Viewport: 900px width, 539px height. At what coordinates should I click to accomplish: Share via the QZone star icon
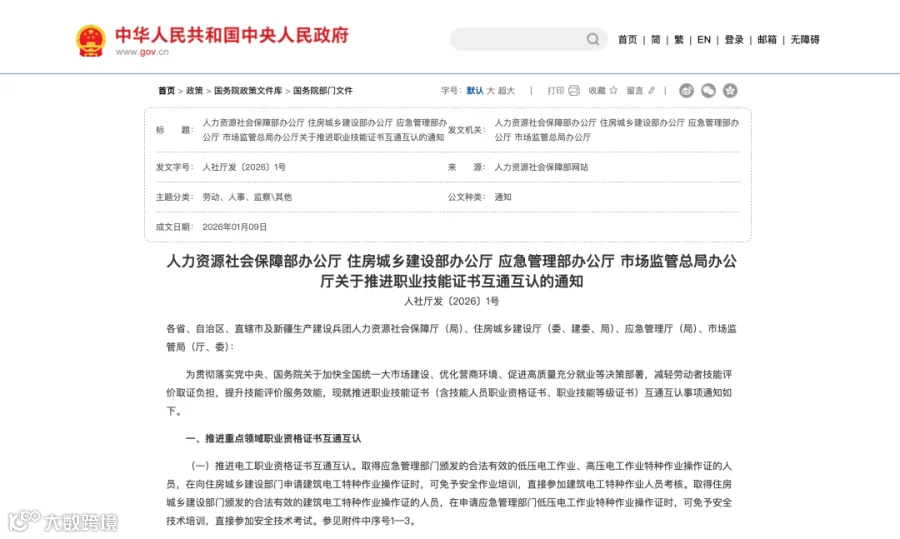(730, 91)
